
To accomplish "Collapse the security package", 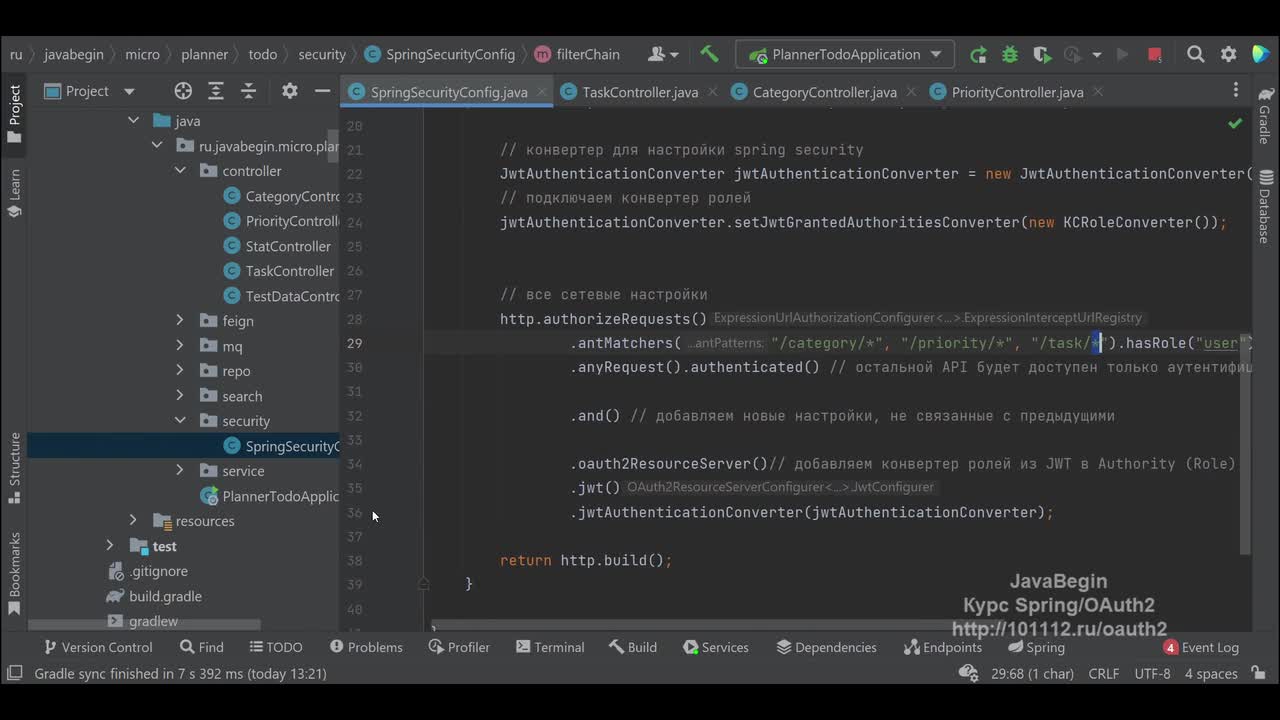I will tap(180, 421).
